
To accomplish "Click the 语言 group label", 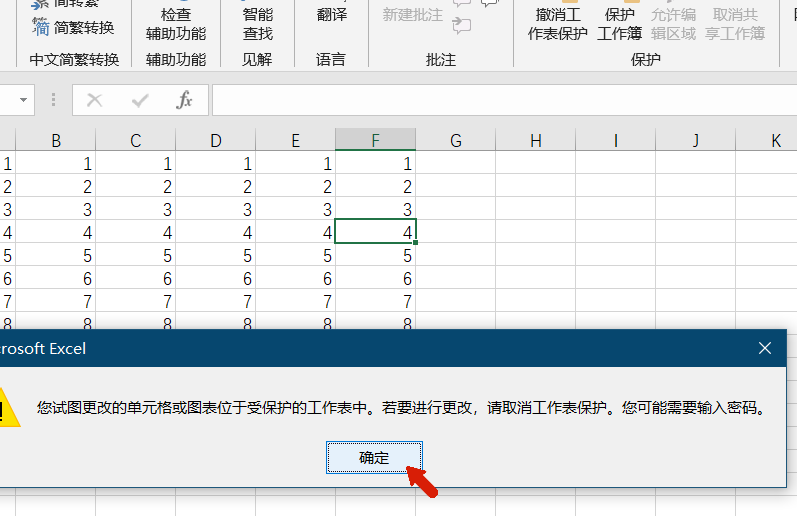I will click(331, 59).
